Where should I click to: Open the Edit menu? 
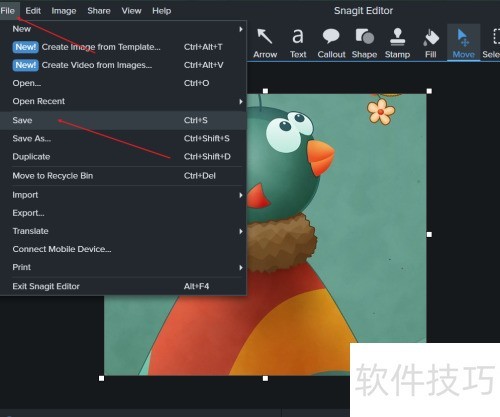point(33,11)
